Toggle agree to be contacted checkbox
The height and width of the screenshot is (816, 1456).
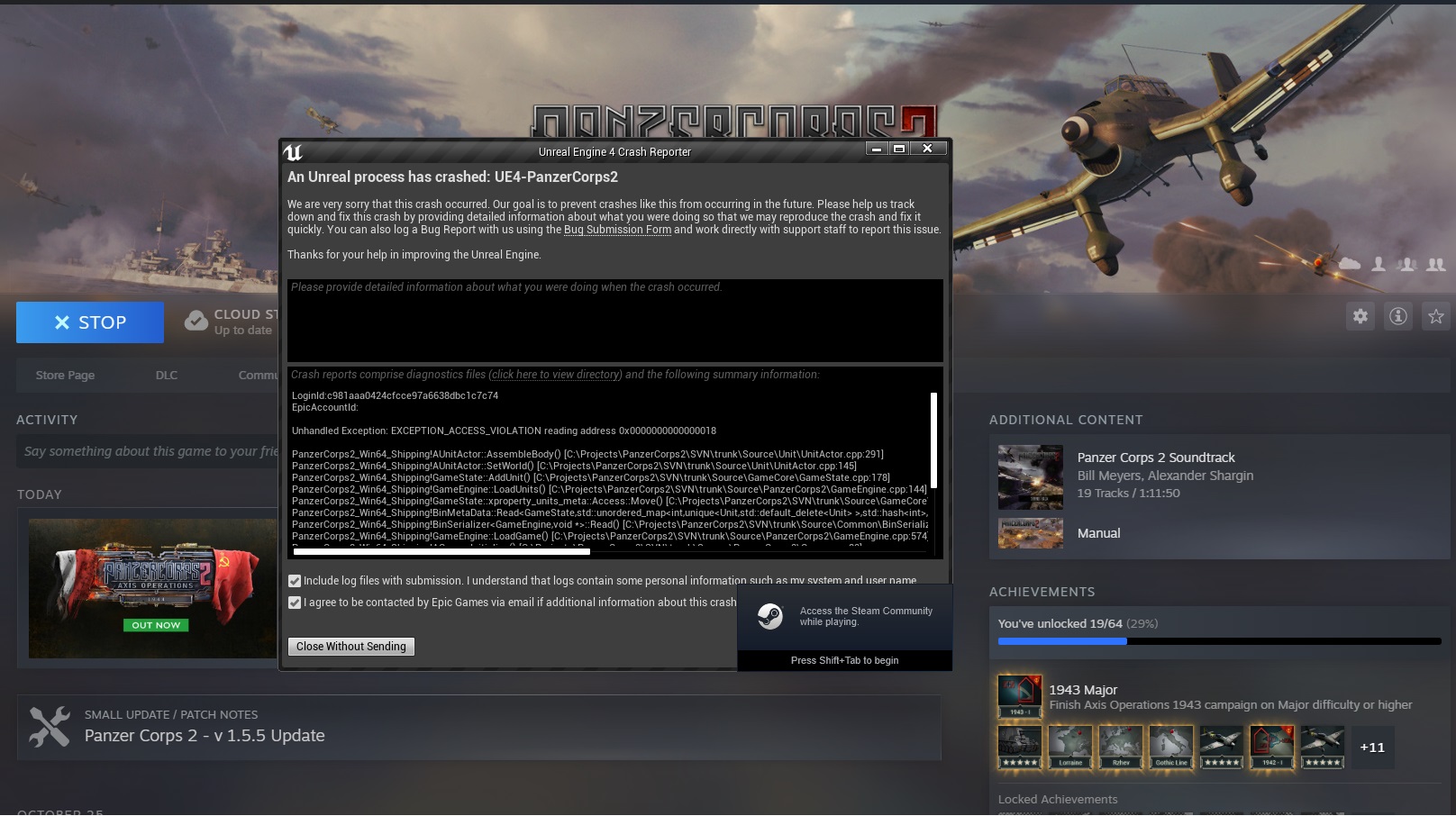click(295, 603)
